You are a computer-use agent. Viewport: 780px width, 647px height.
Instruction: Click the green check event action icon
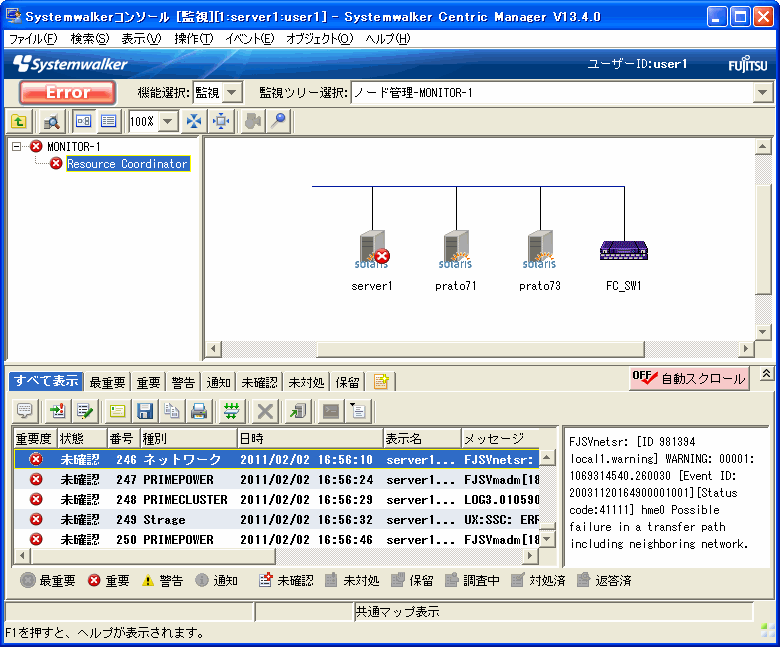click(x=85, y=411)
